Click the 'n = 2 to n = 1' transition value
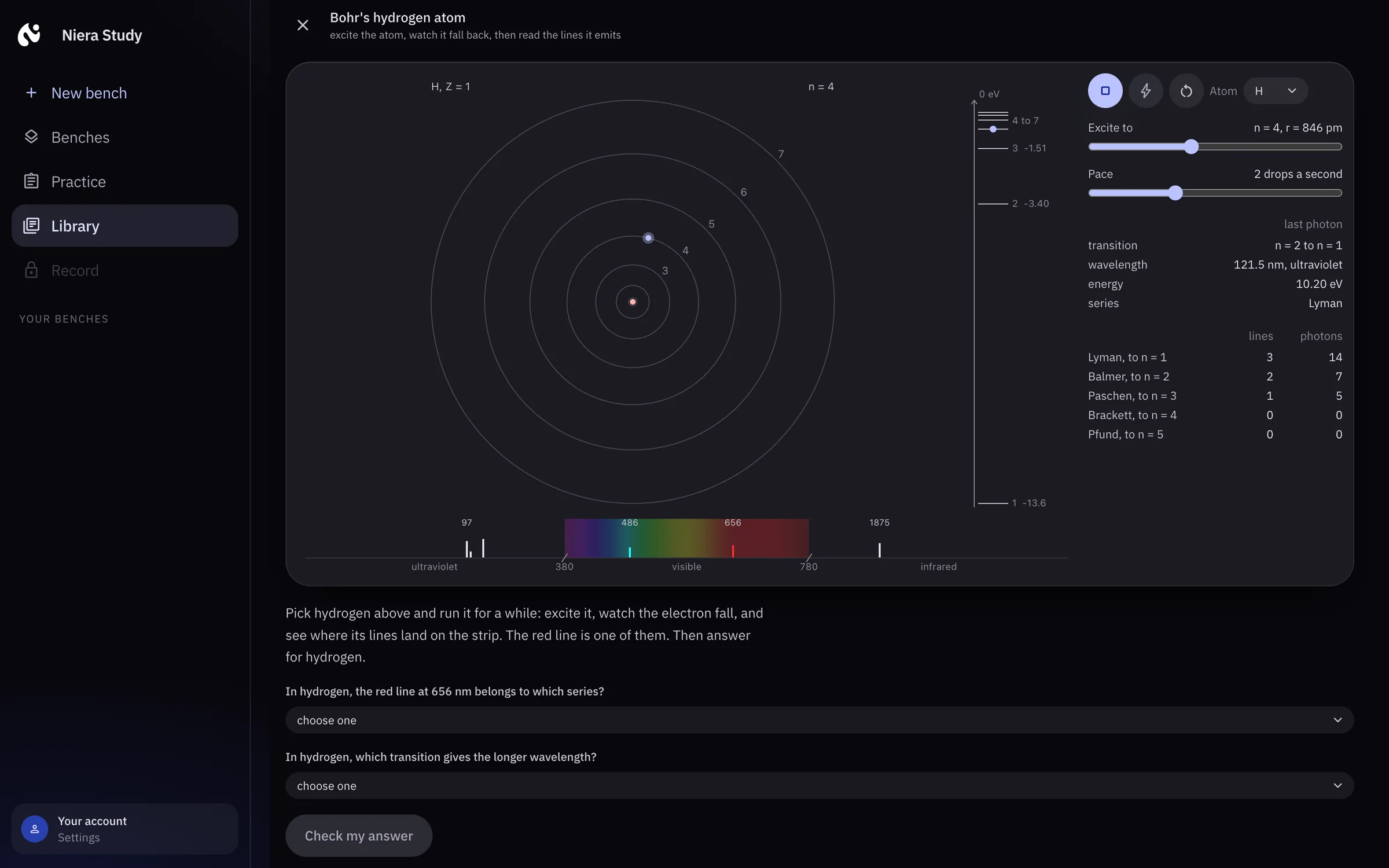Screen dimensions: 1389x868 point(1309,245)
